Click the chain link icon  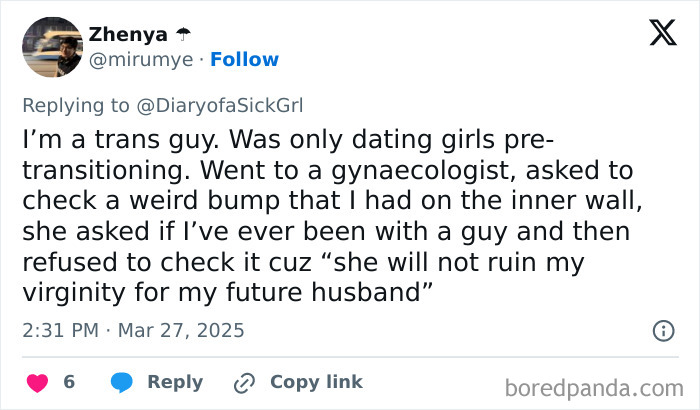(x=244, y=383)
